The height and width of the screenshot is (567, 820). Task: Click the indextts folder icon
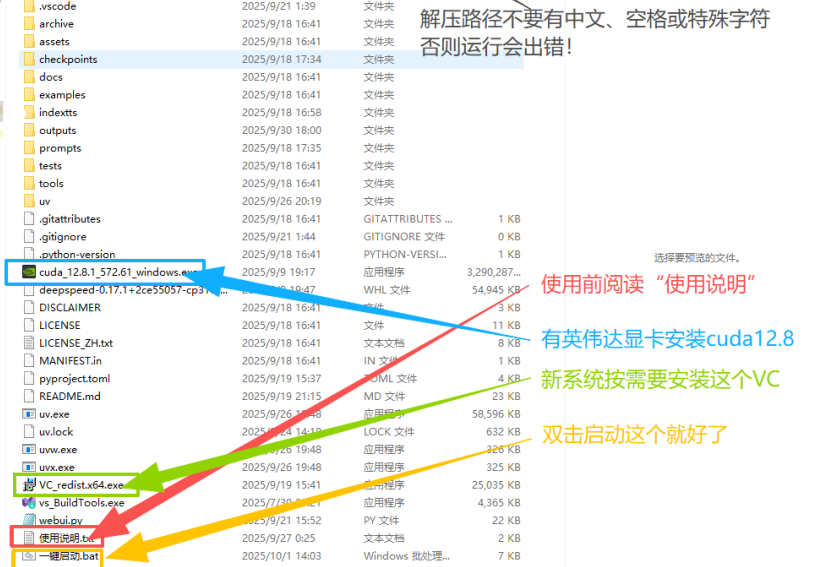point(28,113)
